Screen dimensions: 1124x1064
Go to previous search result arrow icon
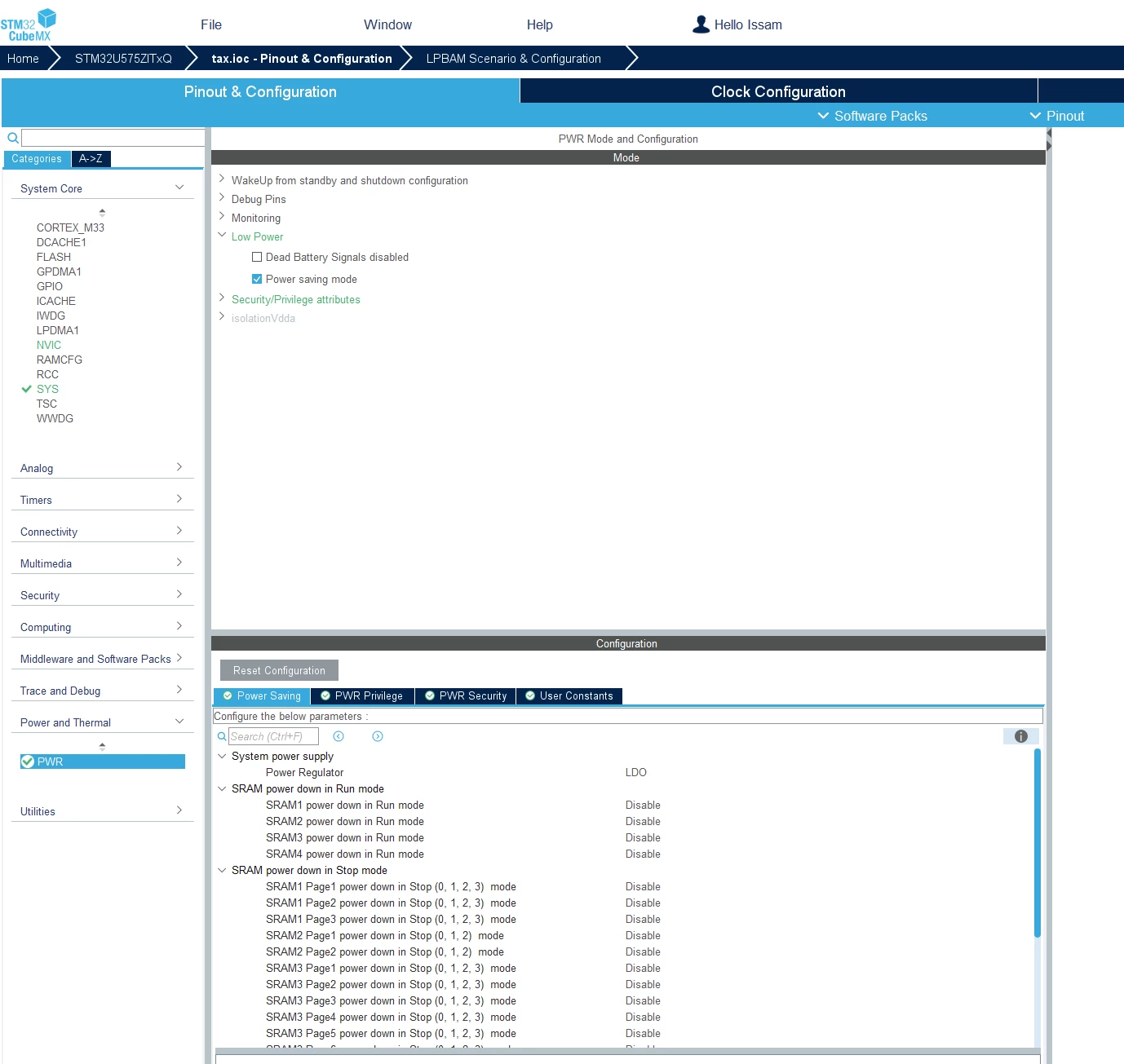339,736
